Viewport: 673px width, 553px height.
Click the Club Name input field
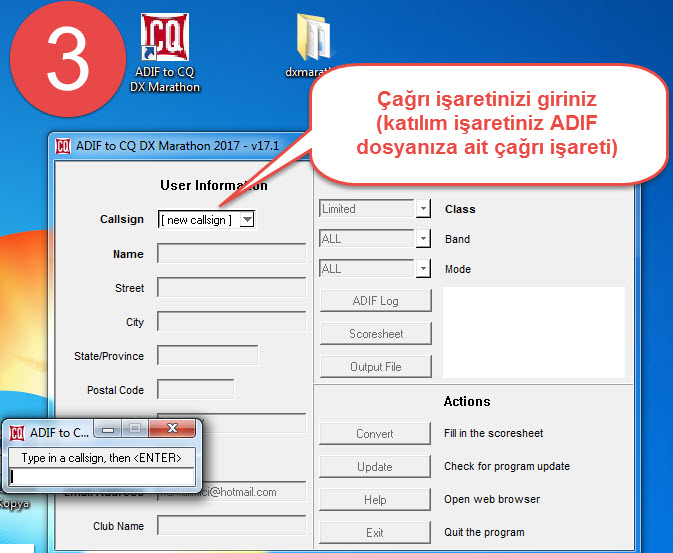tap(231, 525)
